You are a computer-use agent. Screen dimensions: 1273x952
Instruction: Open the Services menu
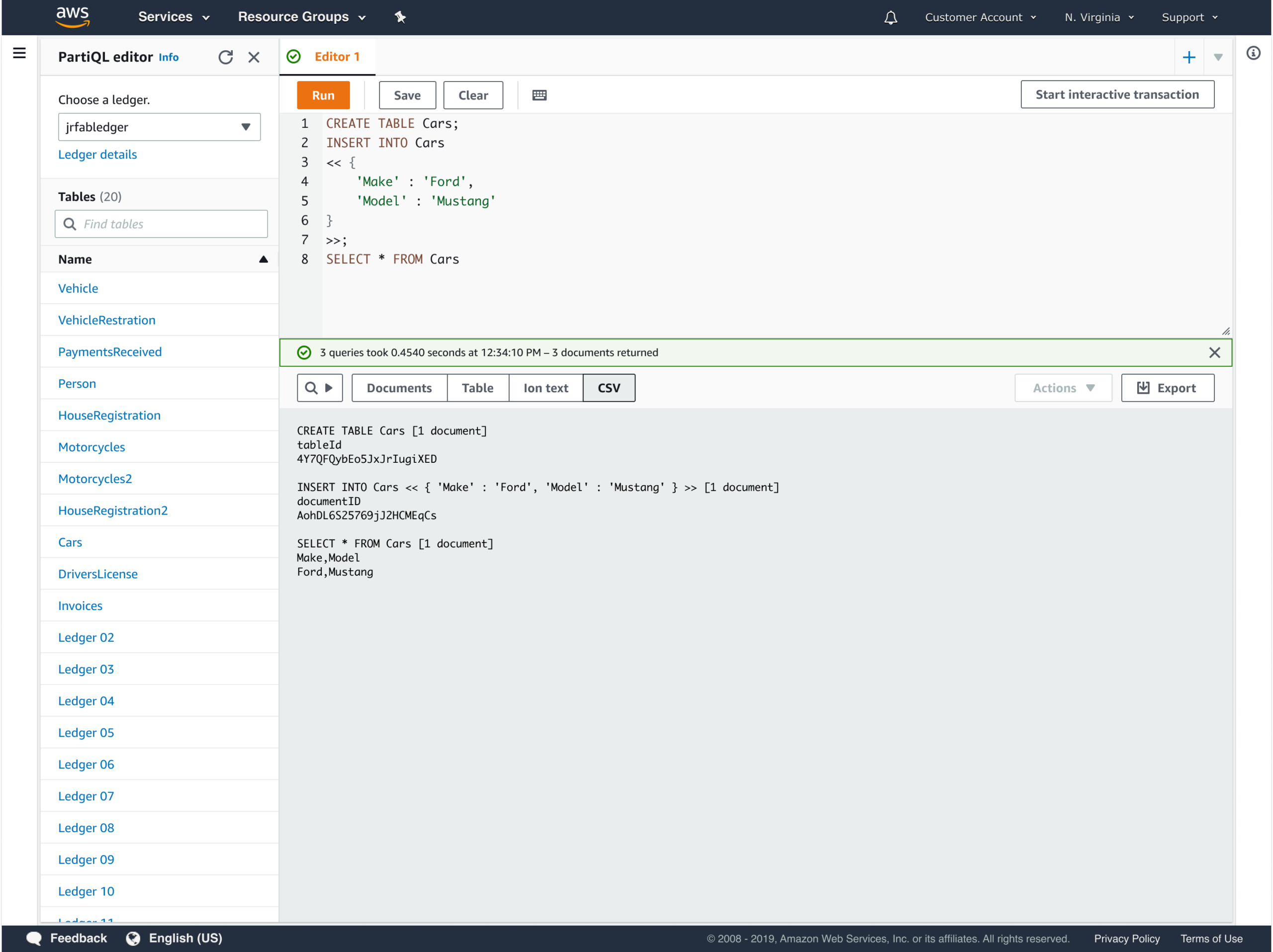tap(173, 17)
